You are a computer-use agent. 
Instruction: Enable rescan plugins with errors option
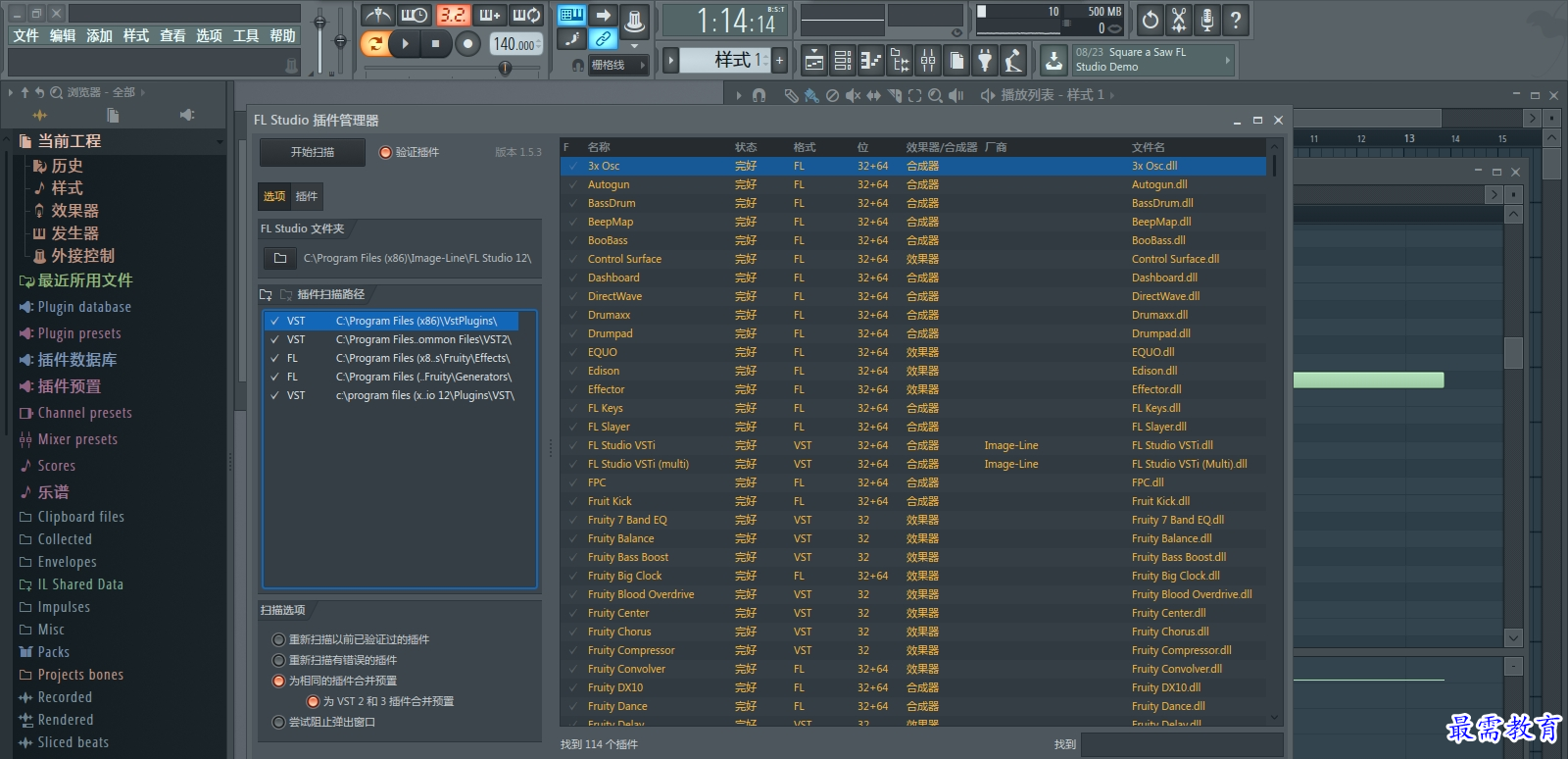[x=278, y=660]
